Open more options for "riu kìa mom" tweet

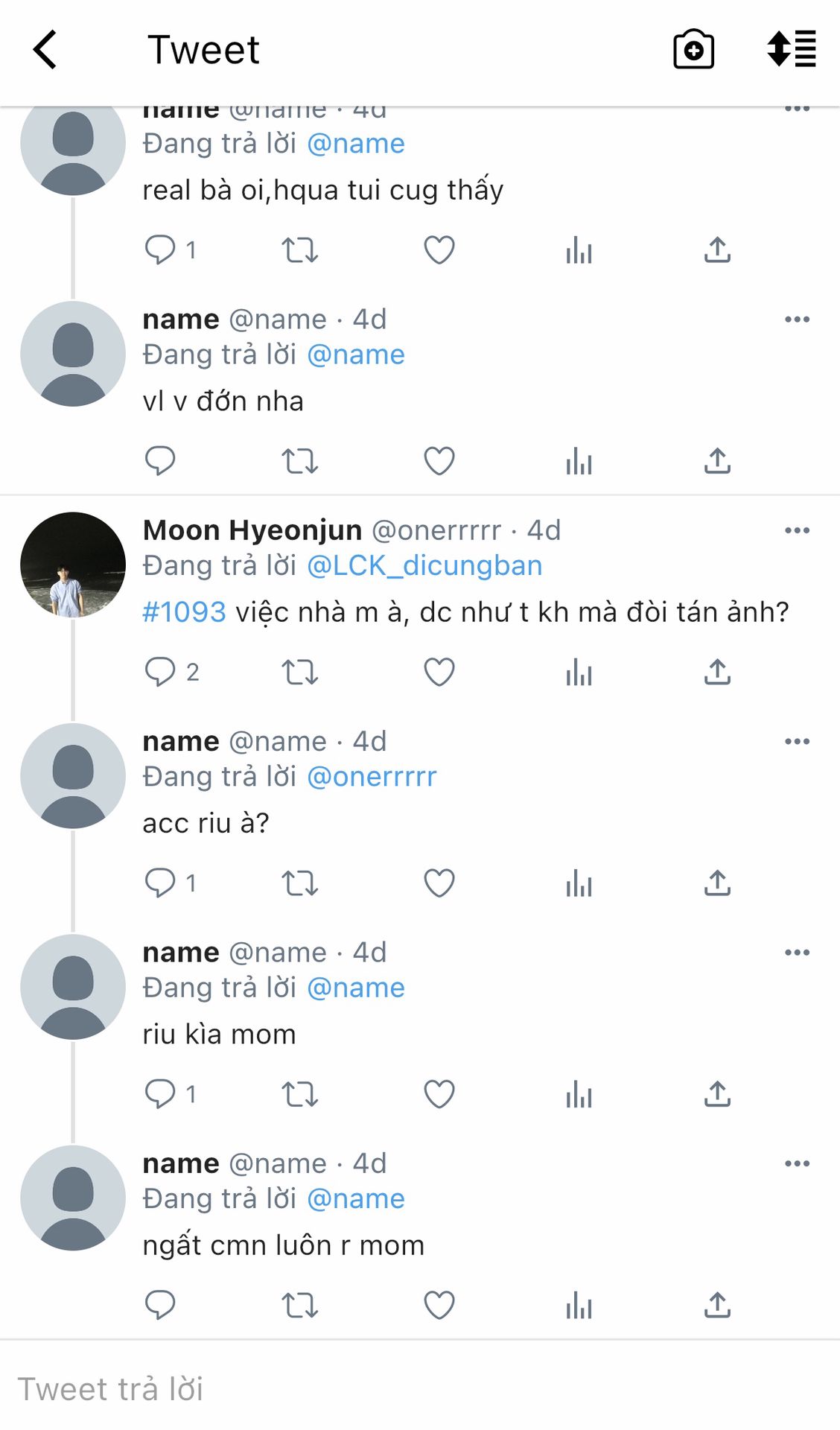(797, 953)
